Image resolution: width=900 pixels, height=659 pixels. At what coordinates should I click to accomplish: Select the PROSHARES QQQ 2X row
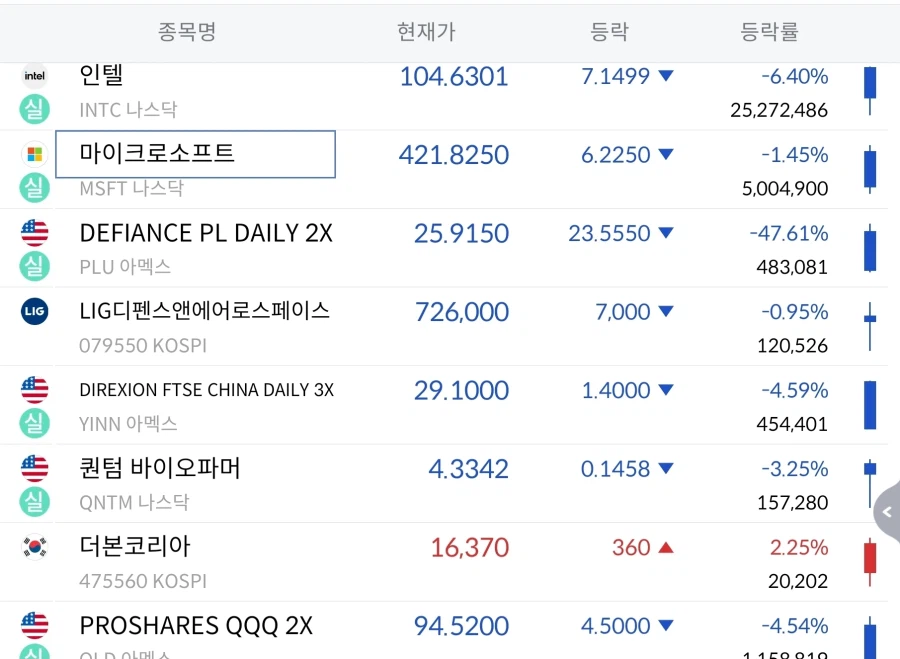point(444,630)
